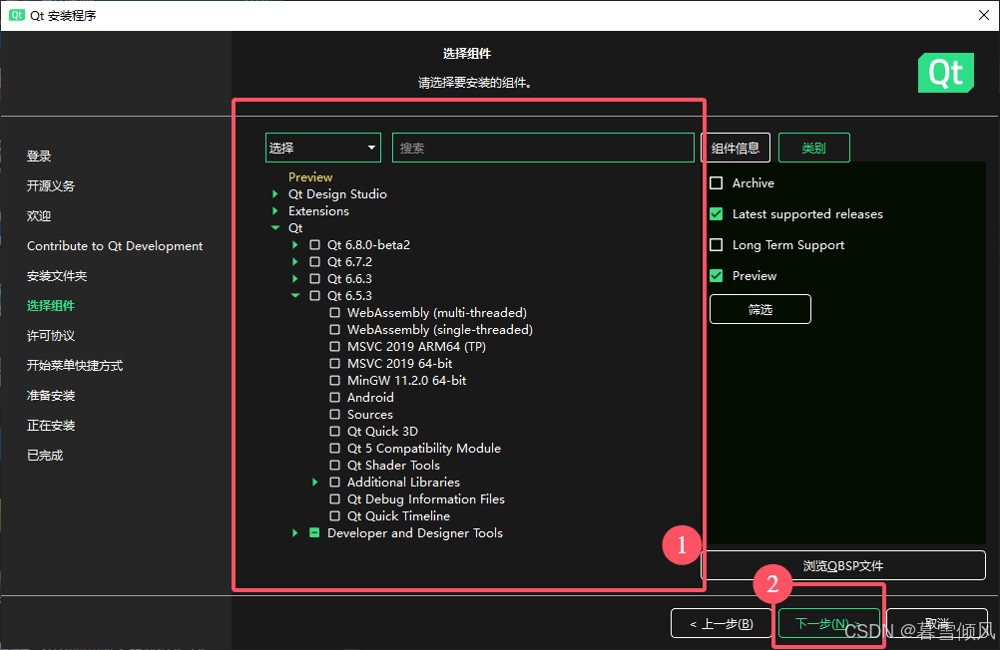1000x650 pixels.
Task: Go back with 上一步(B) button
Action: tap(721, 623)
